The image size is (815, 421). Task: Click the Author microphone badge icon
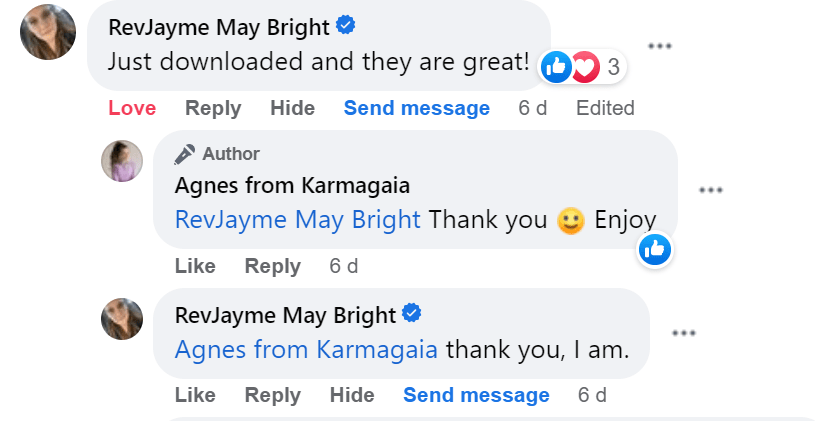tap(185, 154)
